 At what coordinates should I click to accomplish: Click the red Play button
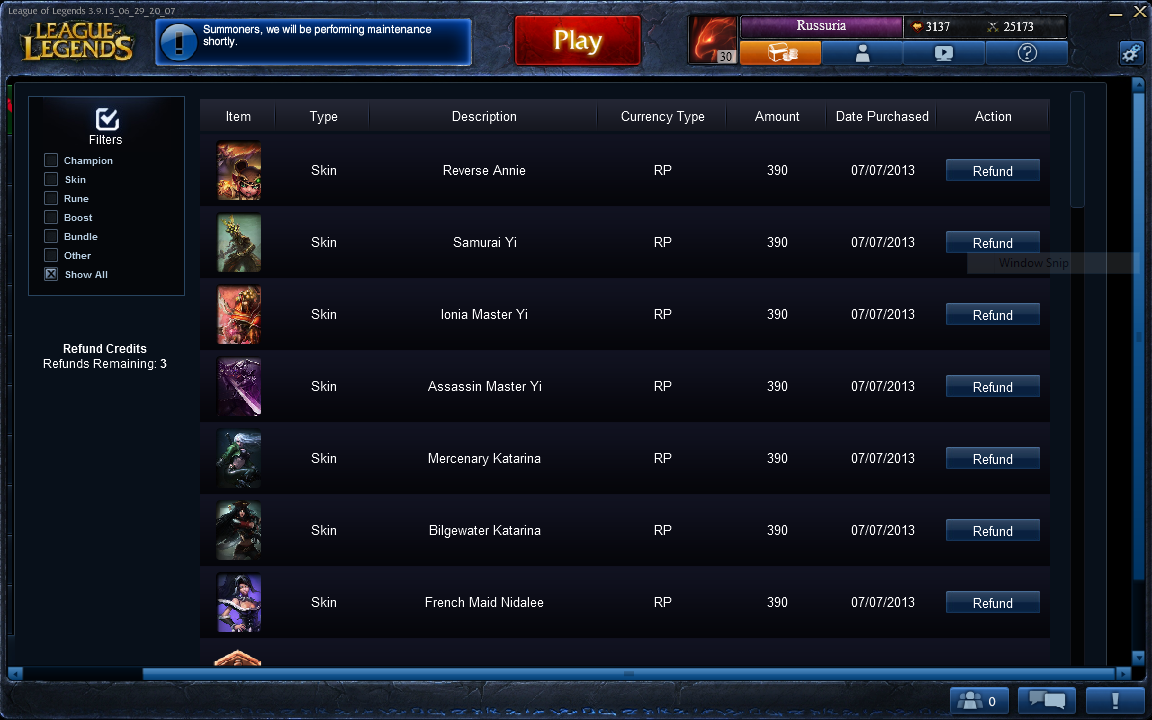577,40
